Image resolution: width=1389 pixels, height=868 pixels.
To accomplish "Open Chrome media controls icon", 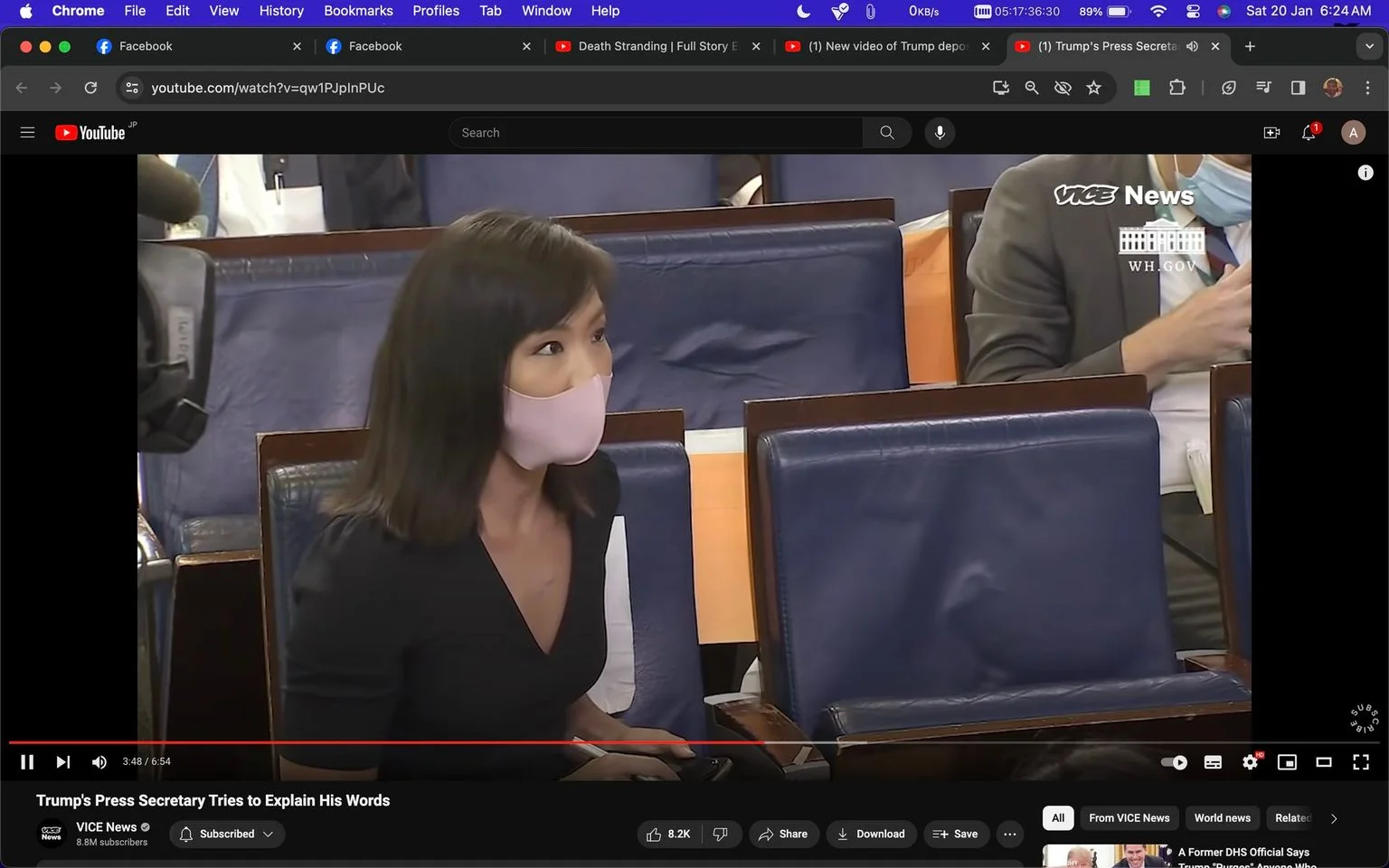I will pyautogui.click(x=1263, y=88).
